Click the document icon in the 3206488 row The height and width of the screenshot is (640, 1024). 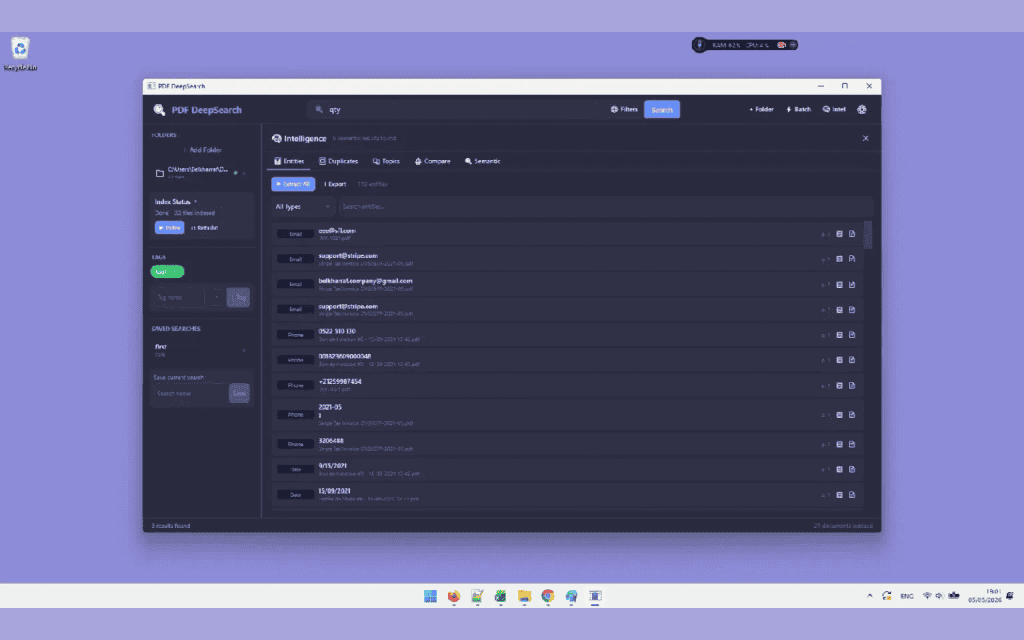852,445
